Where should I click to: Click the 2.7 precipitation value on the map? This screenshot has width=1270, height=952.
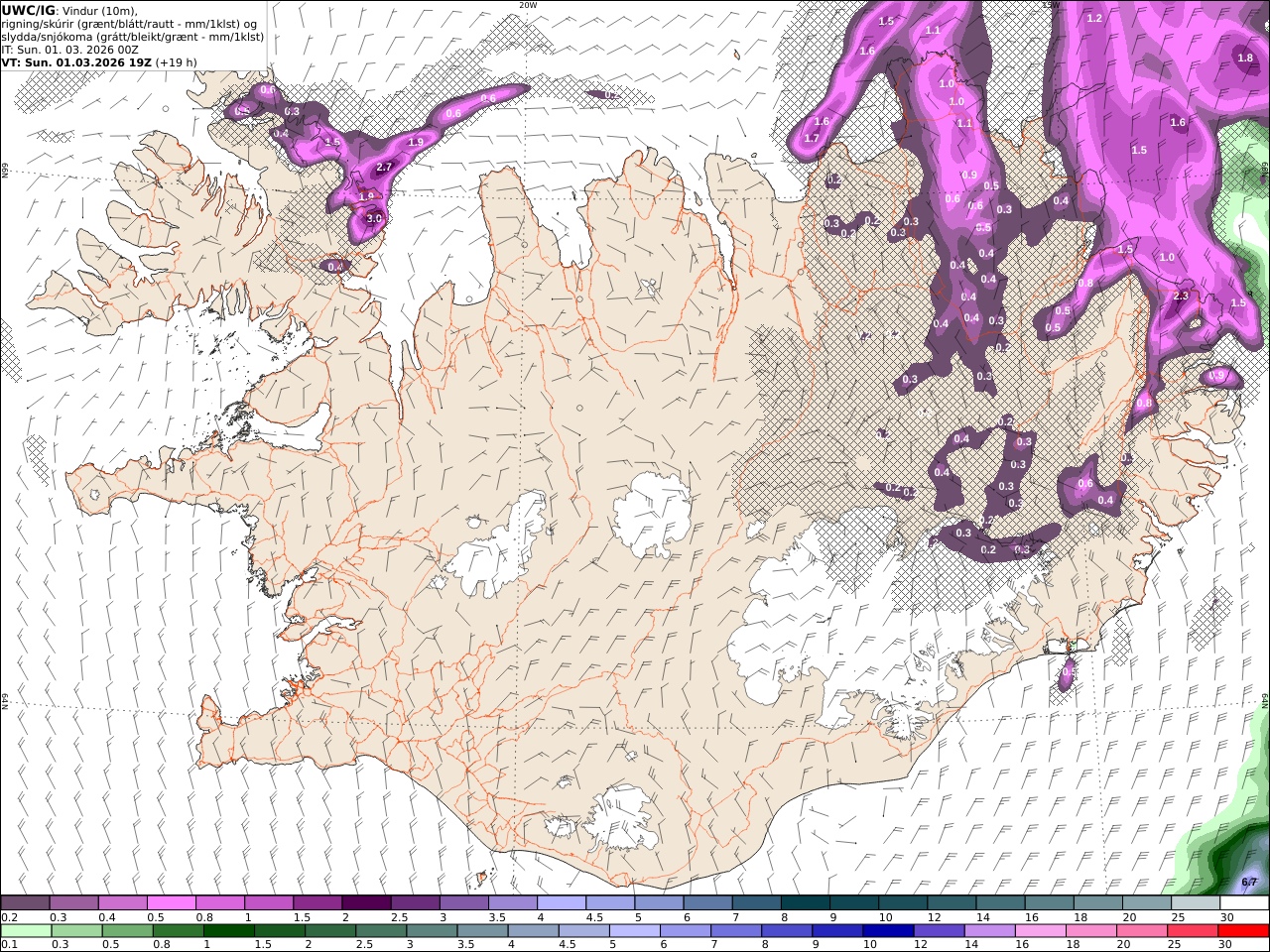tap(385, 167)
